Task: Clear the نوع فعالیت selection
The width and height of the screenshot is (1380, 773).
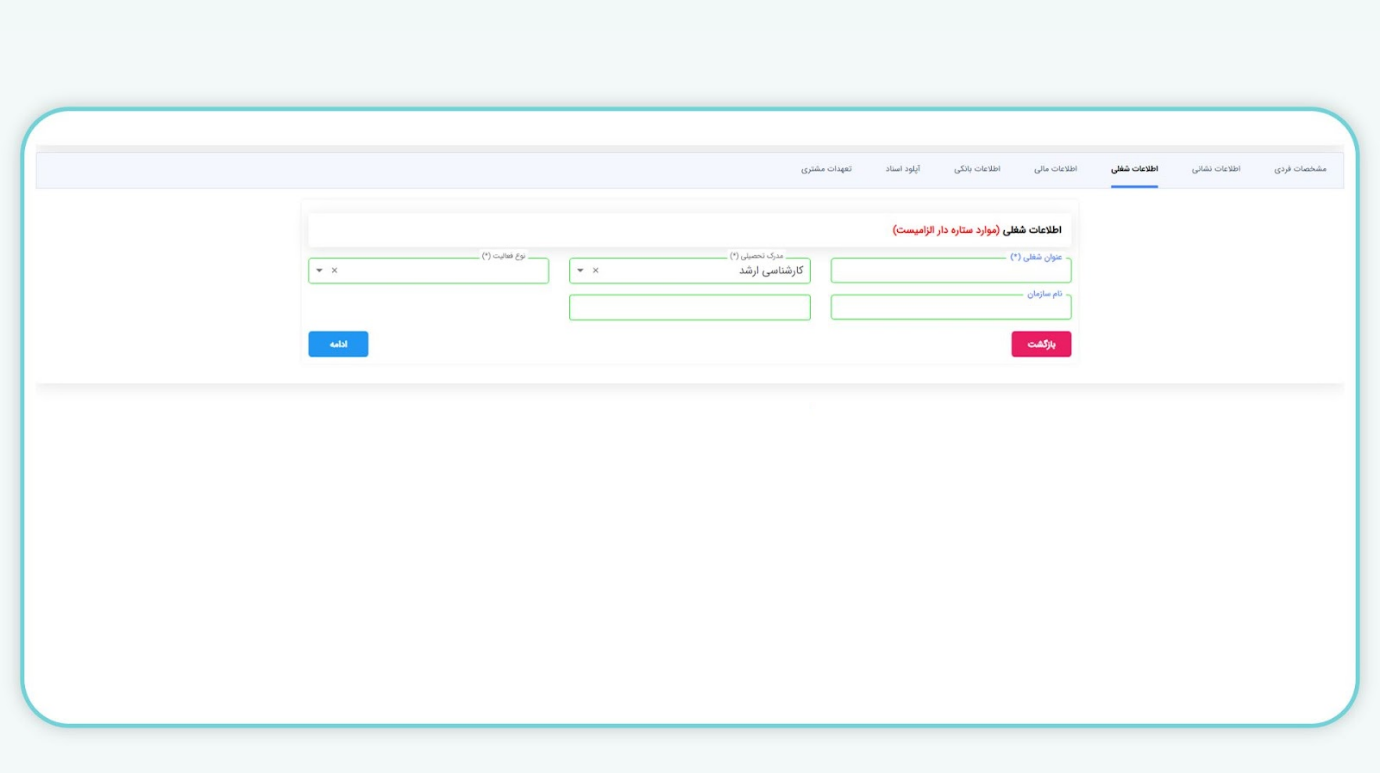Action: [x=334, y=271]
